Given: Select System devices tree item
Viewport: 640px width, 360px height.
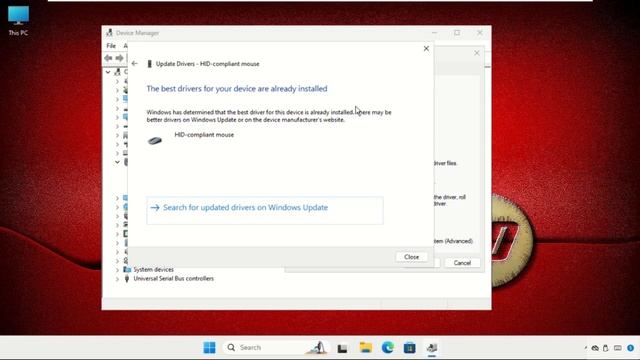Looking at the screenshot, I should [153, 270].
